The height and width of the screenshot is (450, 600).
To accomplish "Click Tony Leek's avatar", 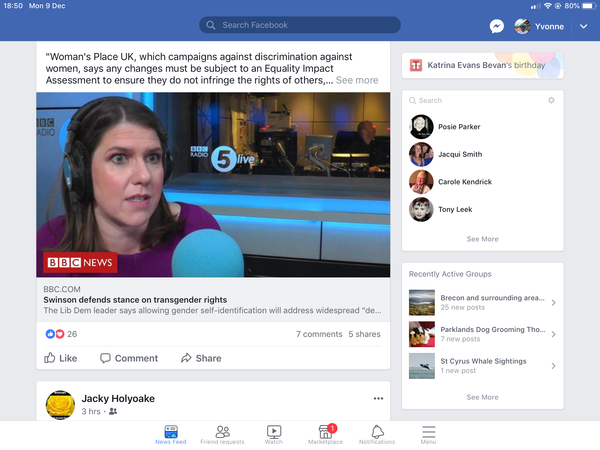I will click(421, 209).
